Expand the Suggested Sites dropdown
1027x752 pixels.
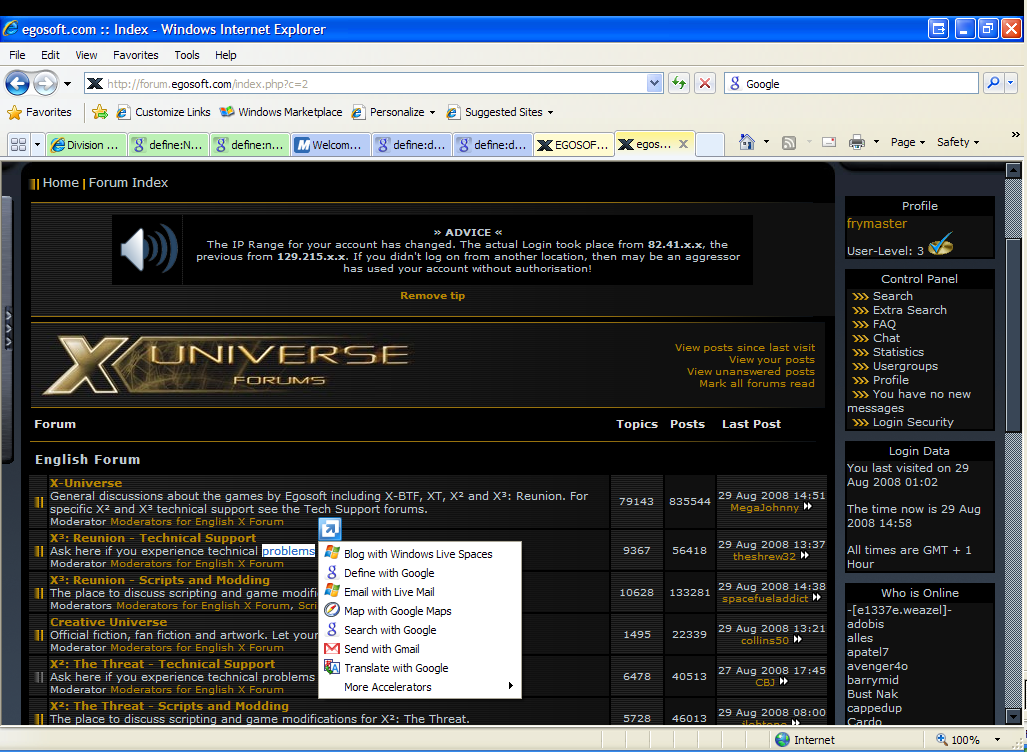pyautogui.click(x=550, y=113)
